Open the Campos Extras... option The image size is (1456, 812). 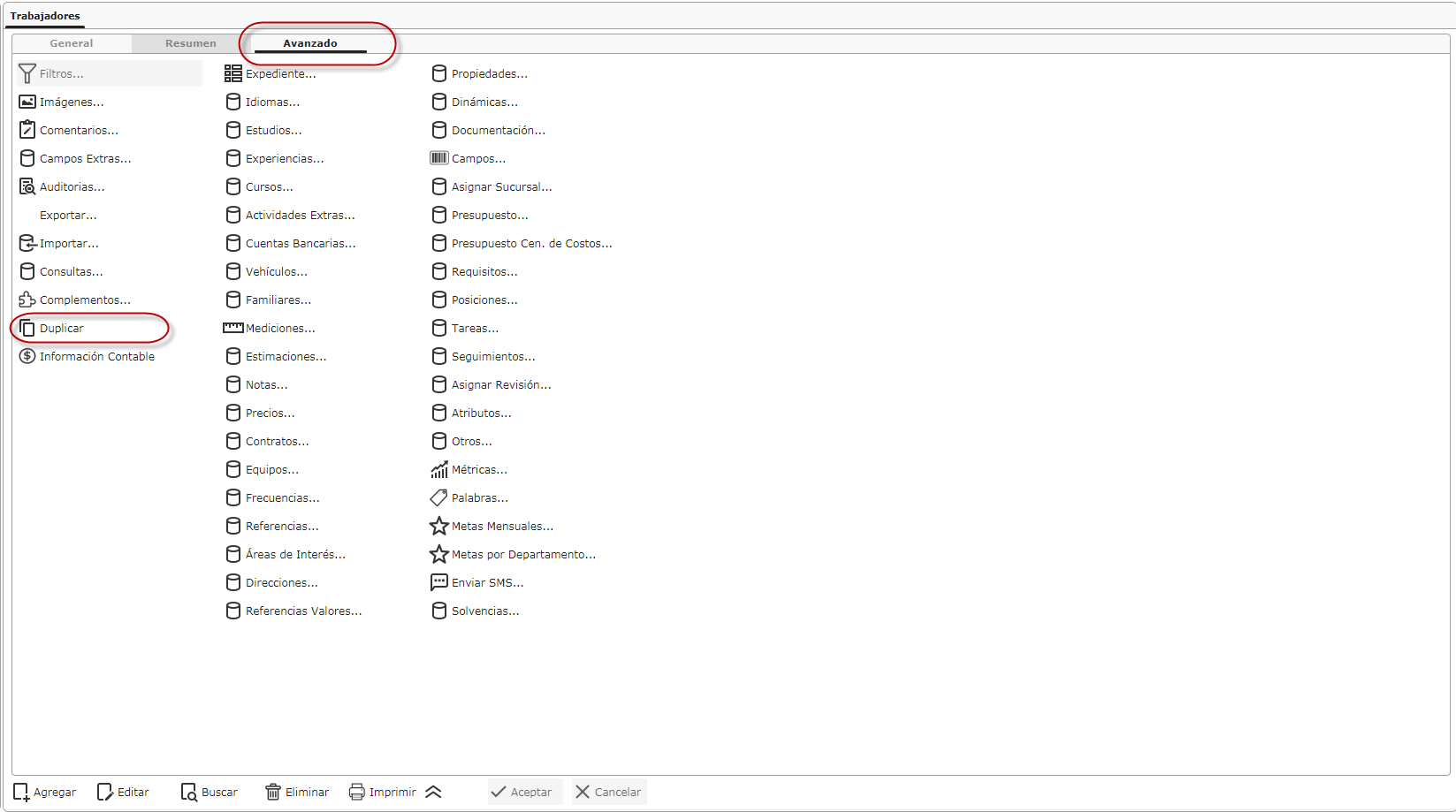tap(85, 158)
